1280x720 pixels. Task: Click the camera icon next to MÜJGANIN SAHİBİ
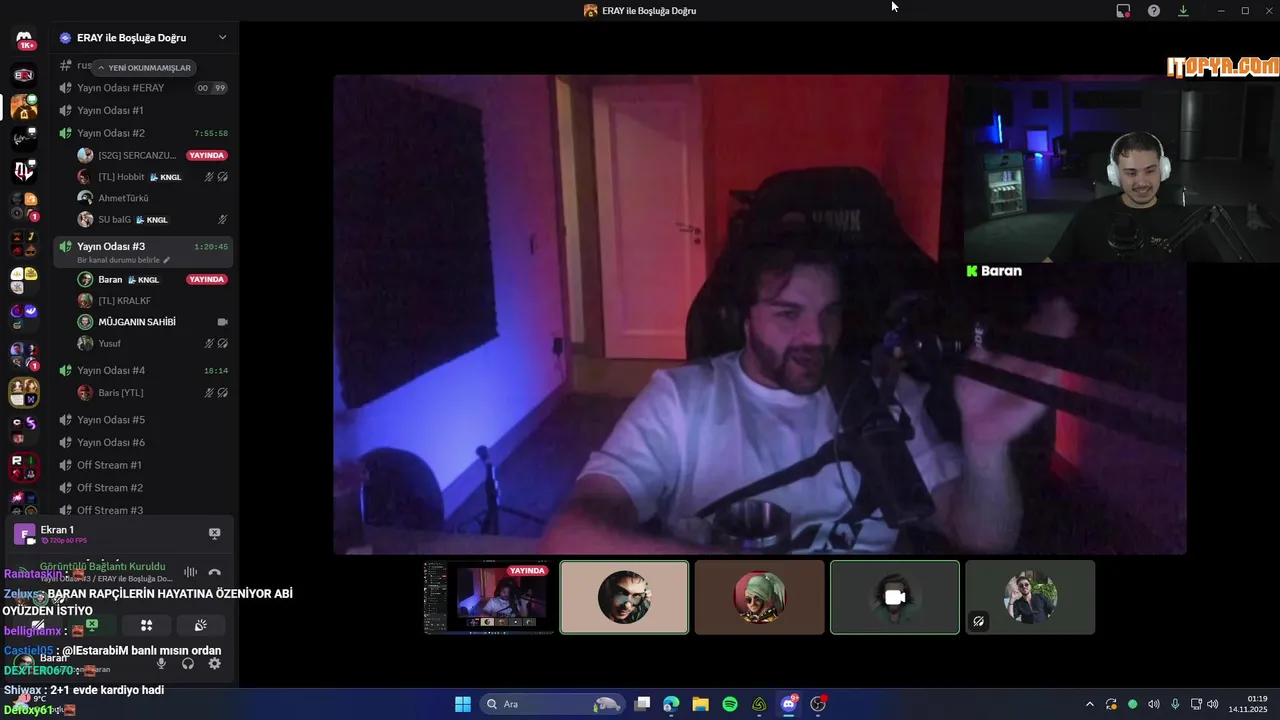[x=222, y=322]
